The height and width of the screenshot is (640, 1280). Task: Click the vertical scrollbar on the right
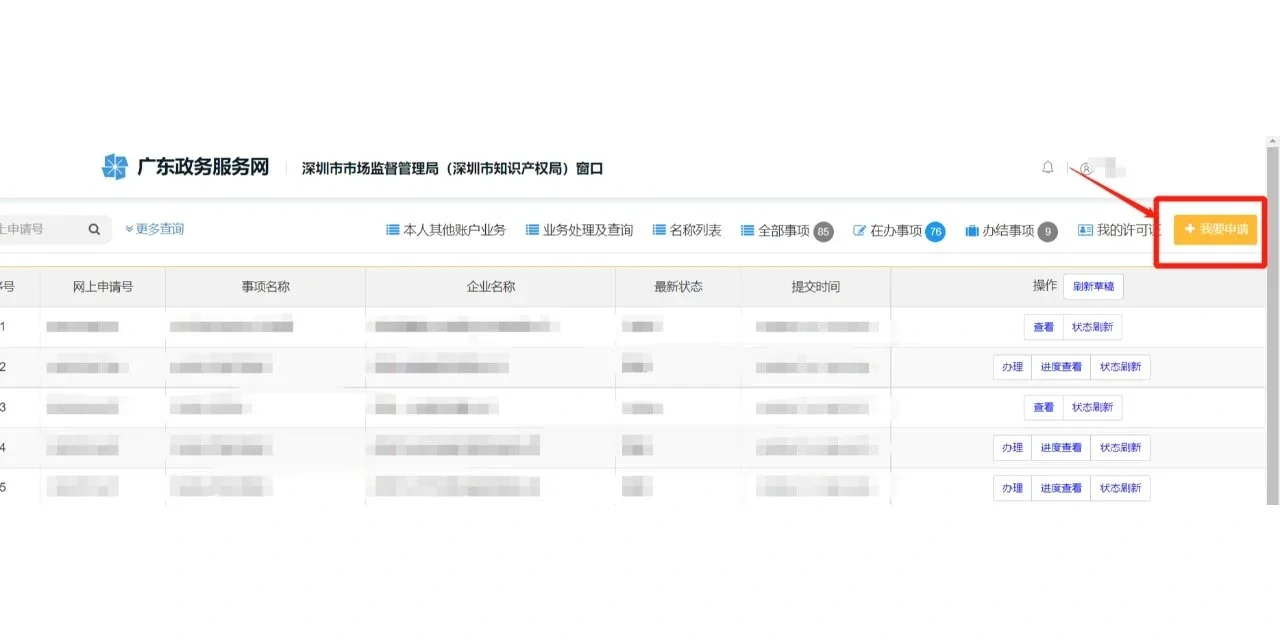click(1272, 320)
